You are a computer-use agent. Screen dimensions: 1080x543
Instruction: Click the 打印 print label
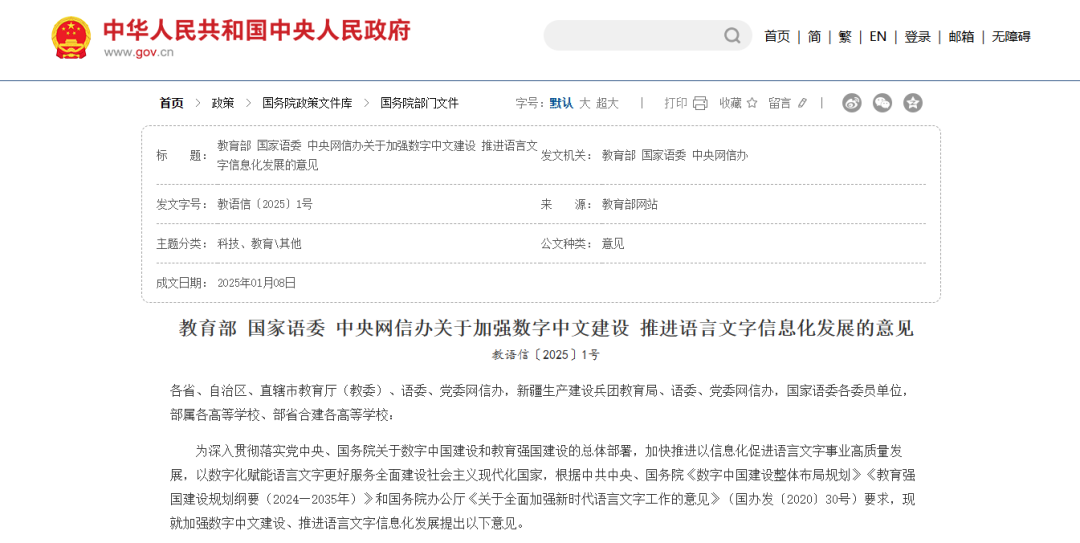tap(676, 103)
